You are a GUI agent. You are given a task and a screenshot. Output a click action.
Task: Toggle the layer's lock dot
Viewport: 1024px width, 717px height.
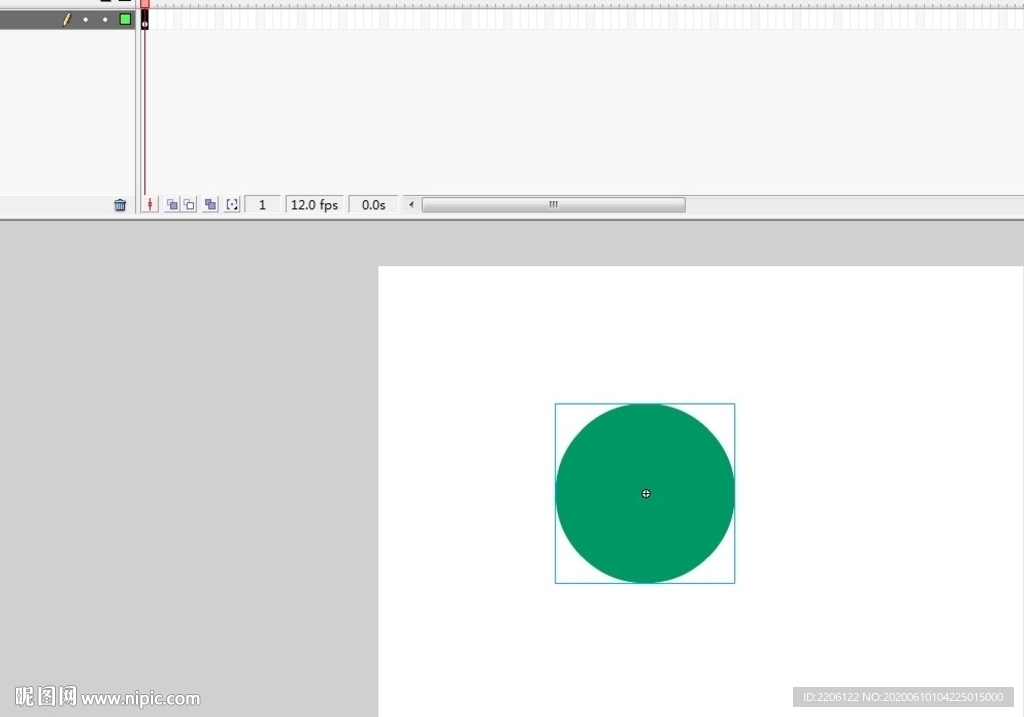coord(105,20)
